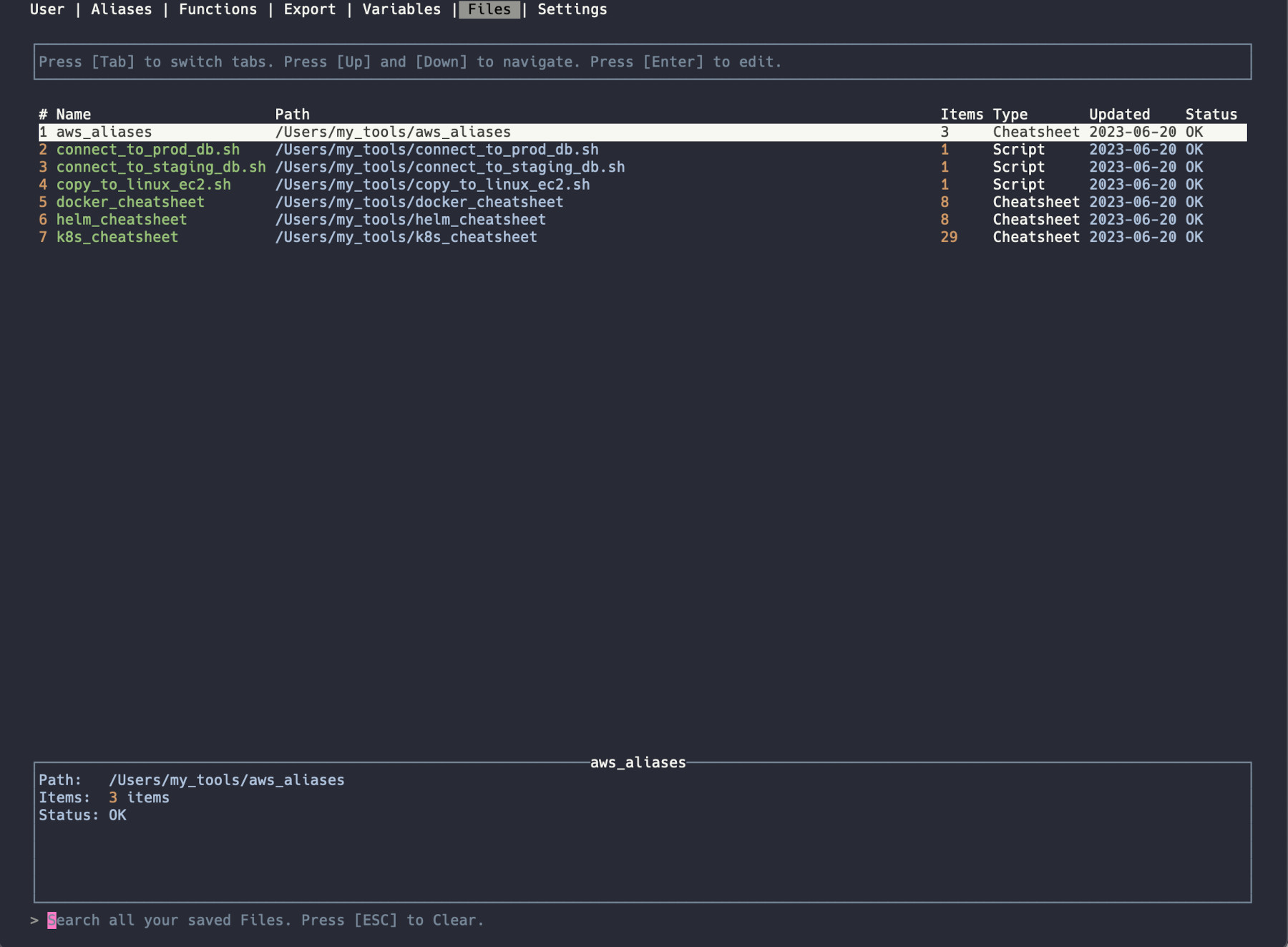
Task: Go to the Variables tab
Action: pyautogui.click(x=401, y=9)
